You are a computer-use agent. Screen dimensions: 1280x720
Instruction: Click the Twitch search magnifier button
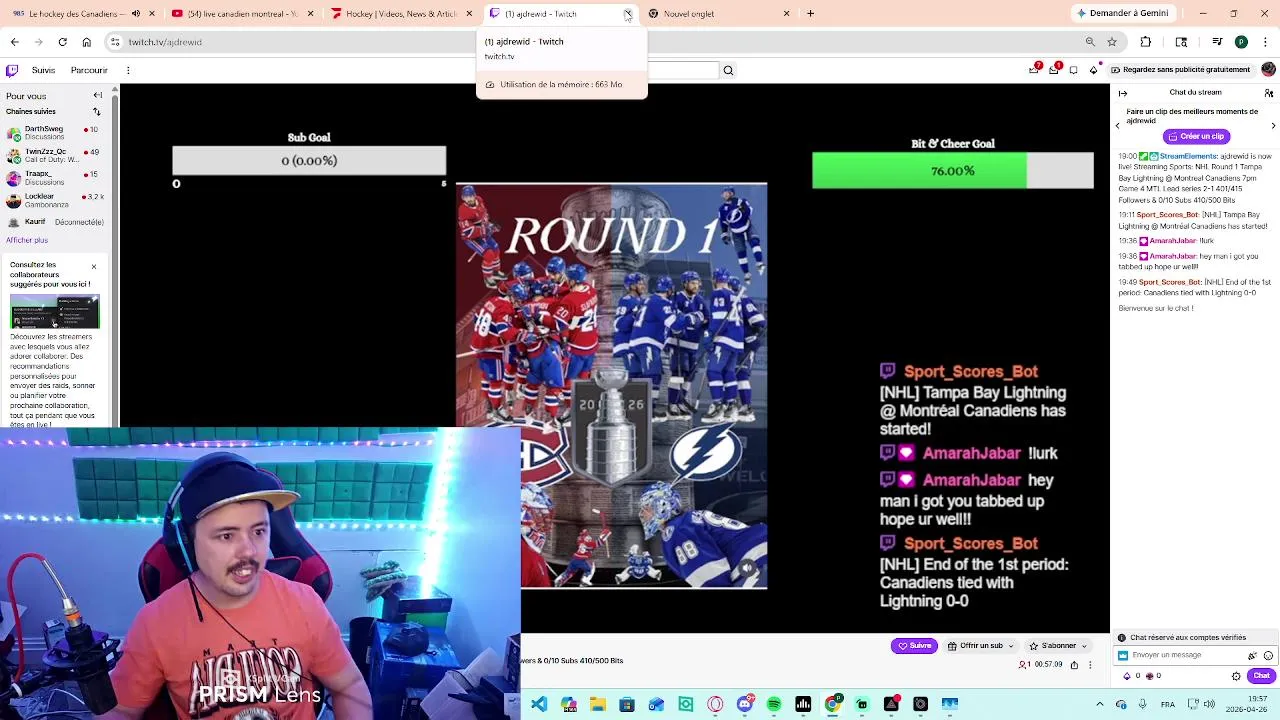click(728, 70)
